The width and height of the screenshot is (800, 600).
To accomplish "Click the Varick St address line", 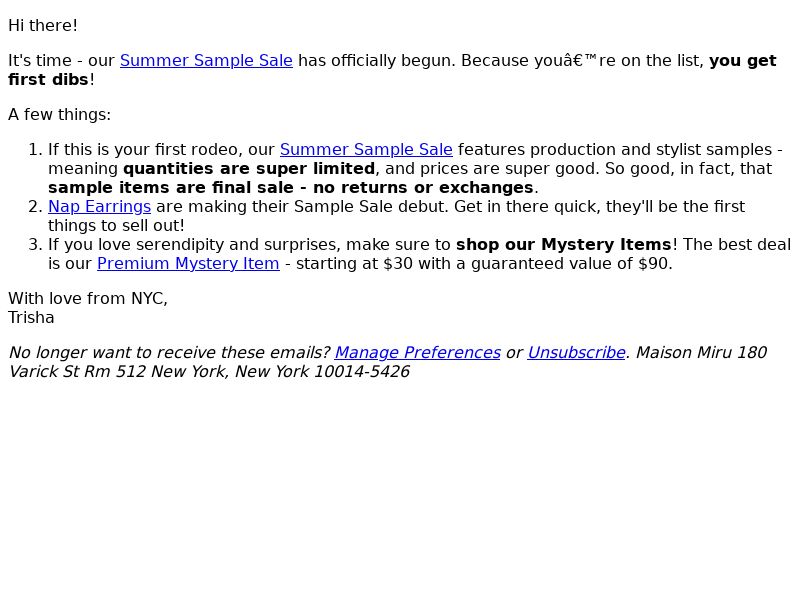I will pos(209,371).
